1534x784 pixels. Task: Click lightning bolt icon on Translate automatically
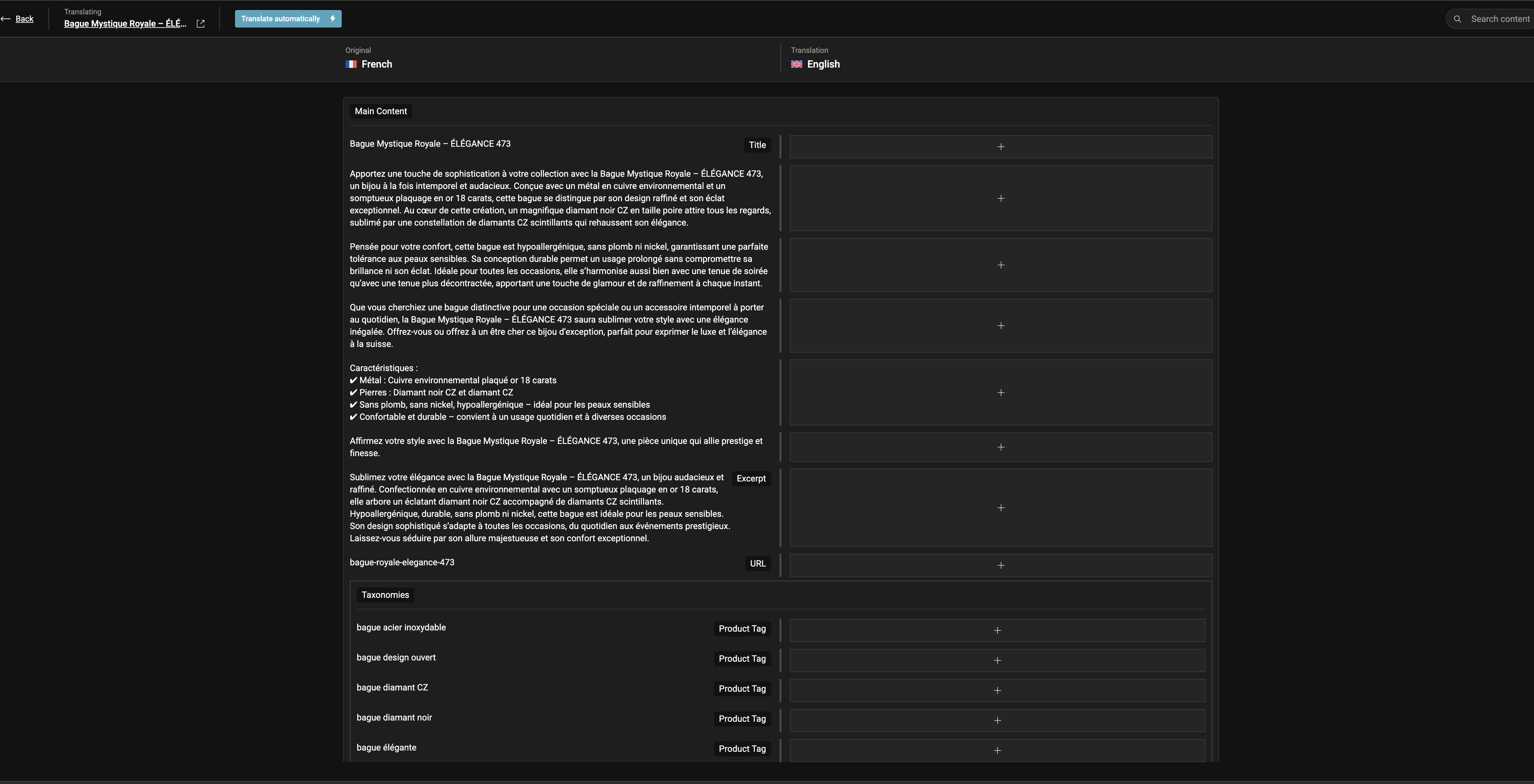[333, 19]
